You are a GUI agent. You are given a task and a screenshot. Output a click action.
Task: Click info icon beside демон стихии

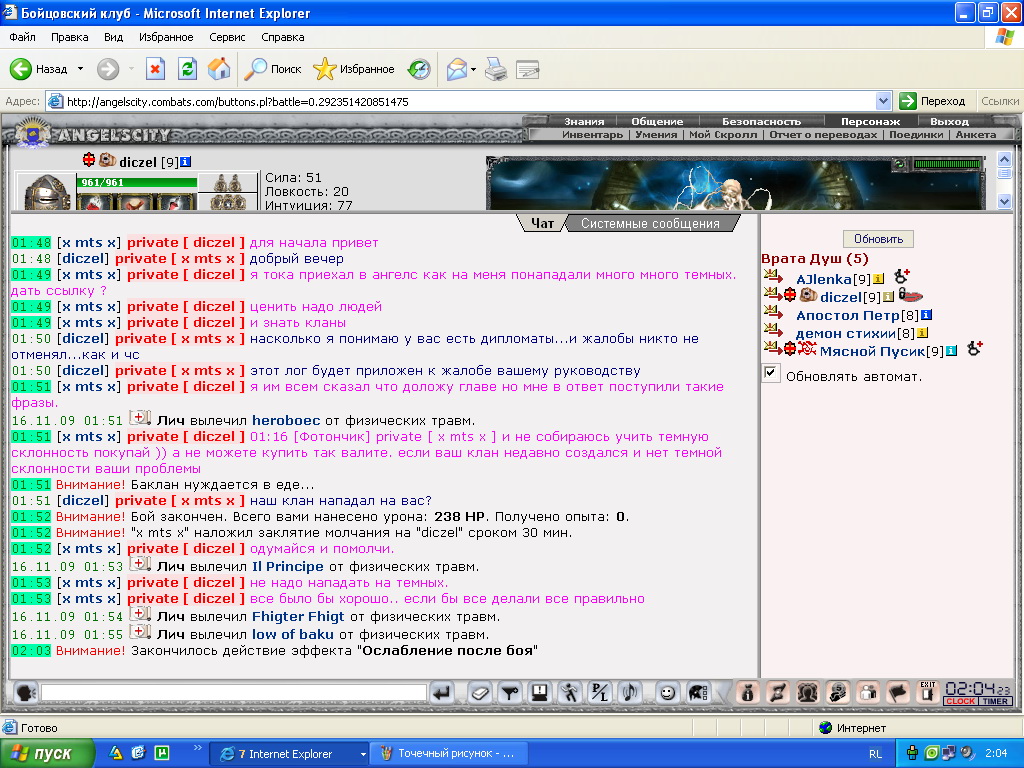coord(922,333)
